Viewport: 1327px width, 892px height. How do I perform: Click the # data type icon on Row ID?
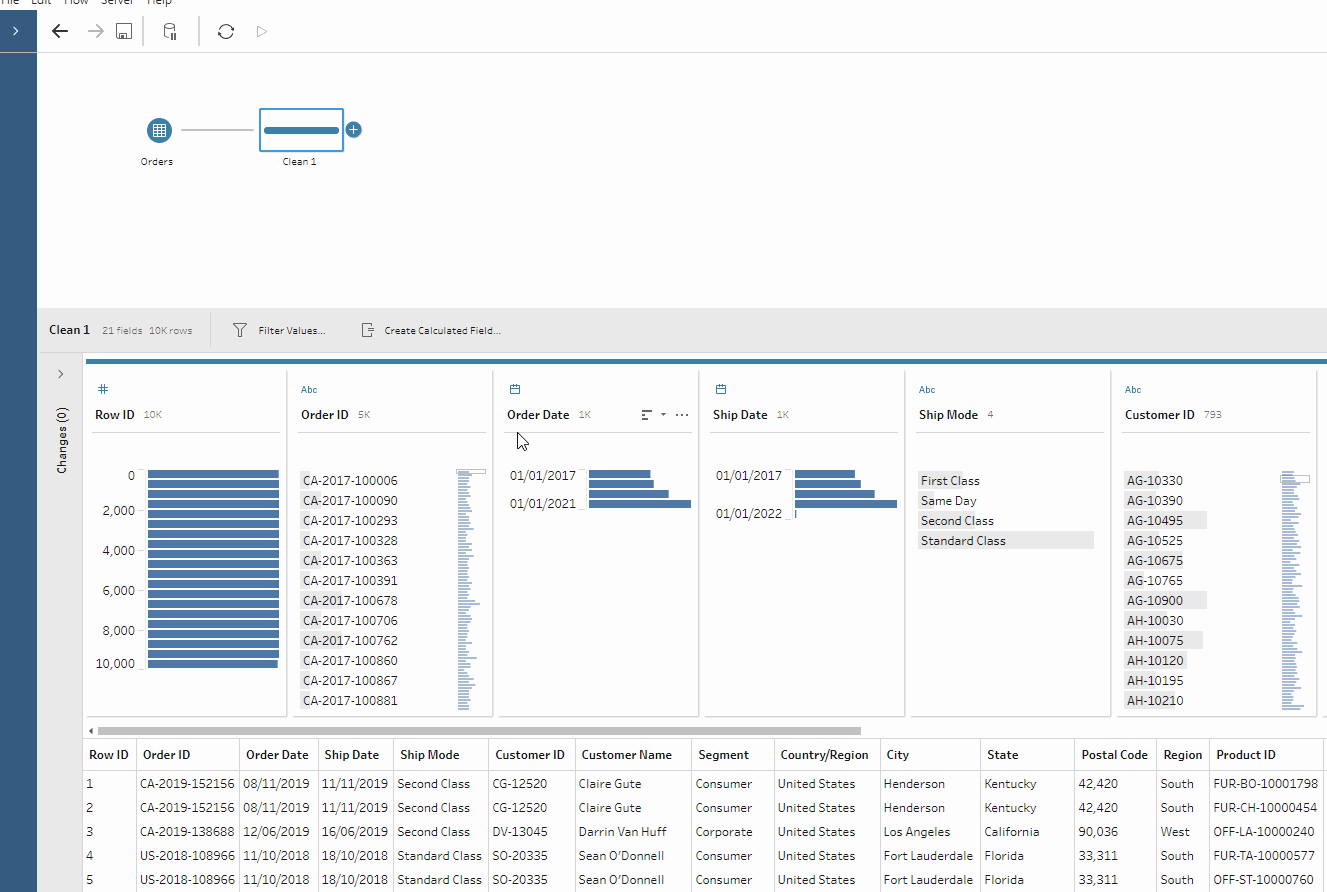[102, 389]
